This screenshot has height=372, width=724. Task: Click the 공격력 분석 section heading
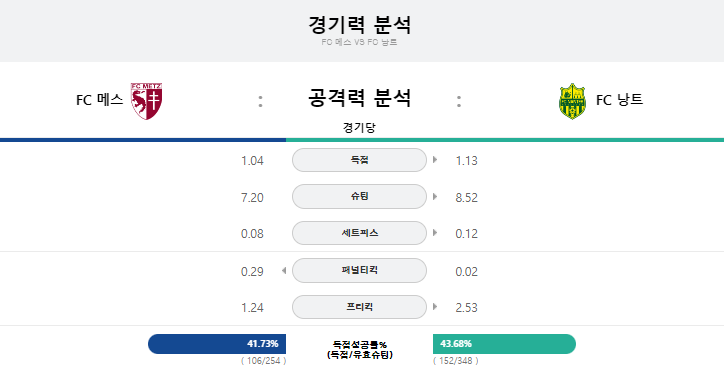[x=359, y=98]
